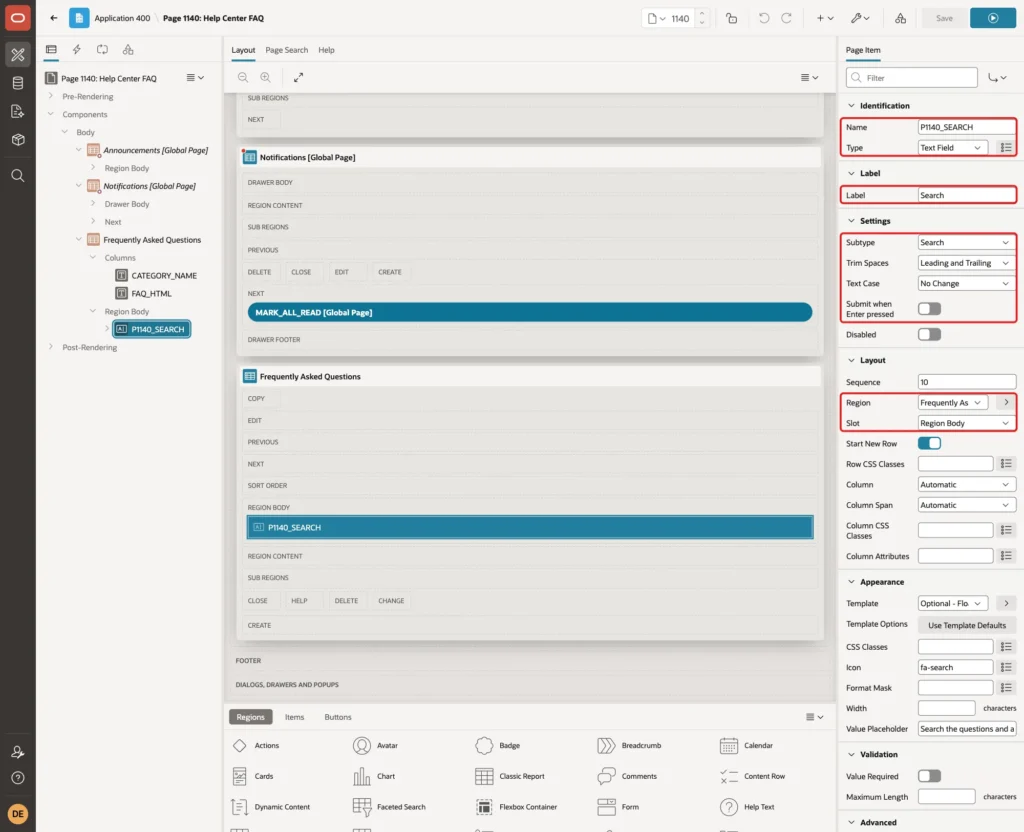Open shared components icon in toolbar

[x=900, y=18]
